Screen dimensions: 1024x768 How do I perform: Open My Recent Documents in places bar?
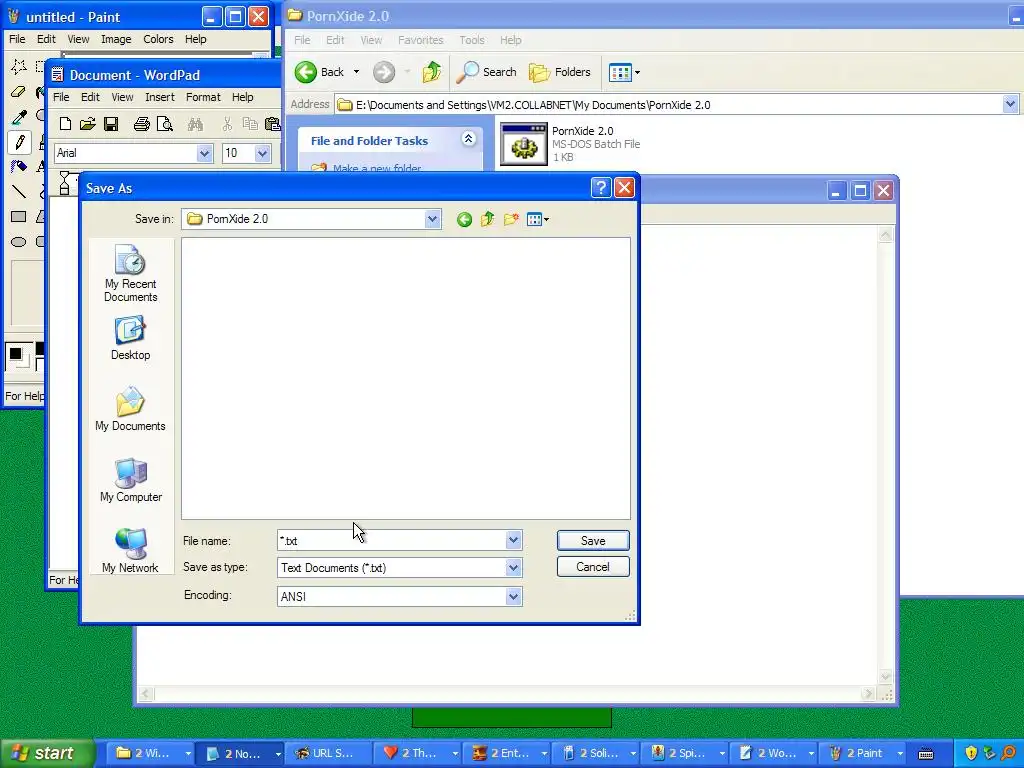(x=131, y=273)
